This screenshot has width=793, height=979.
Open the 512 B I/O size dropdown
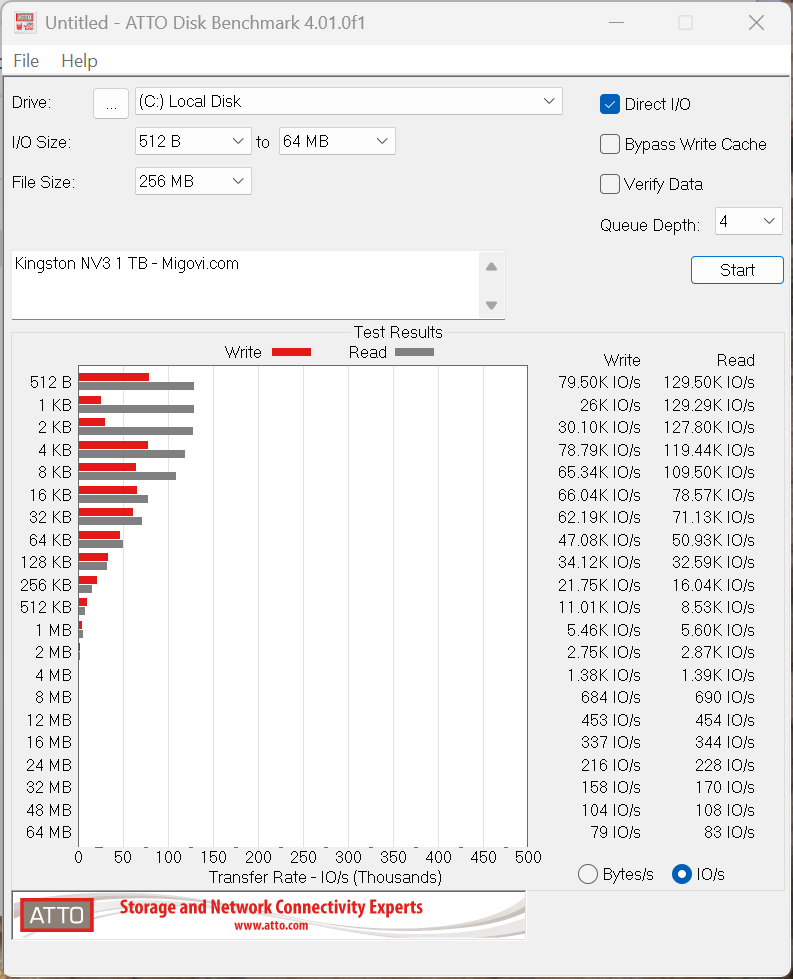pos(193,141)
